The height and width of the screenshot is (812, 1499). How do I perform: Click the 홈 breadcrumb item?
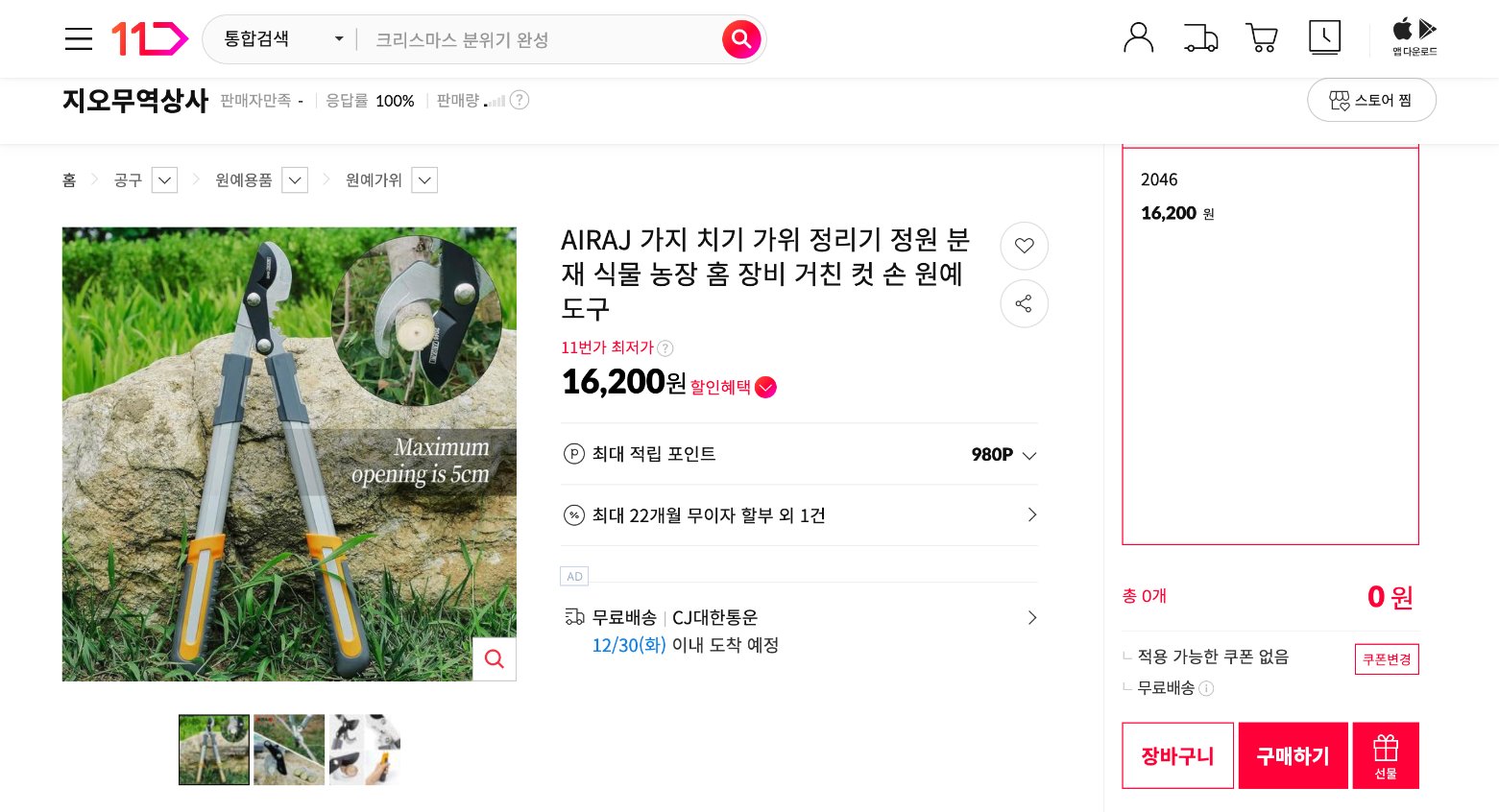coord(68,179)
